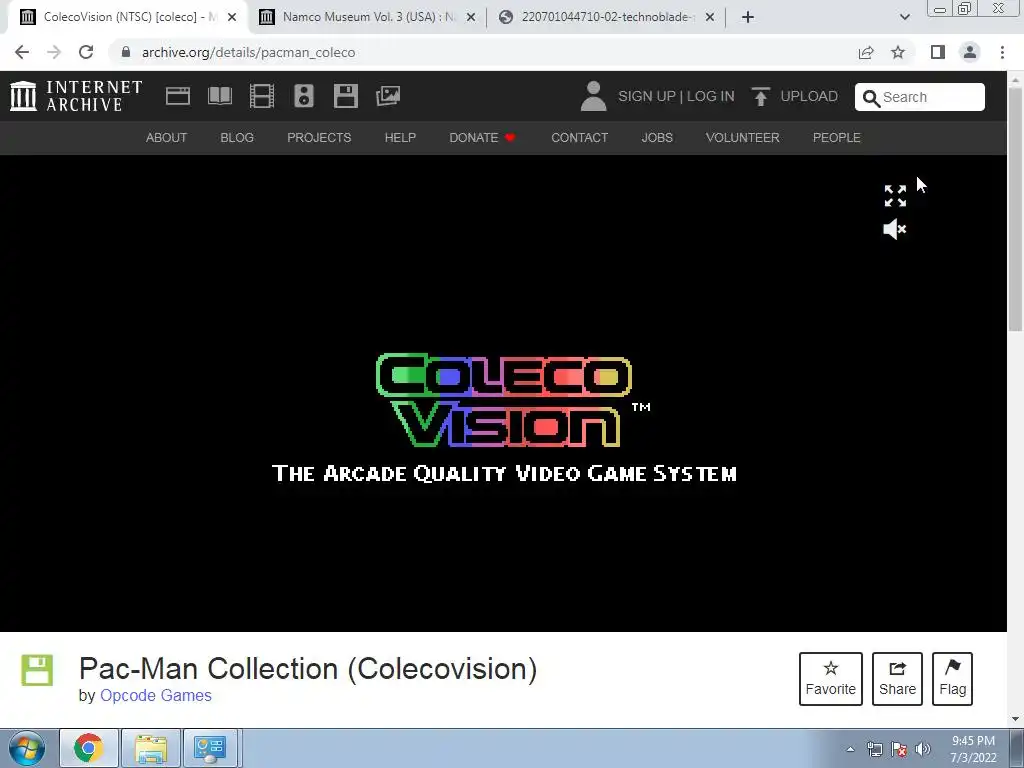Go back to previous page
Image resolution: width=1024 pixels, height=768 pixels.
[22, 52]
